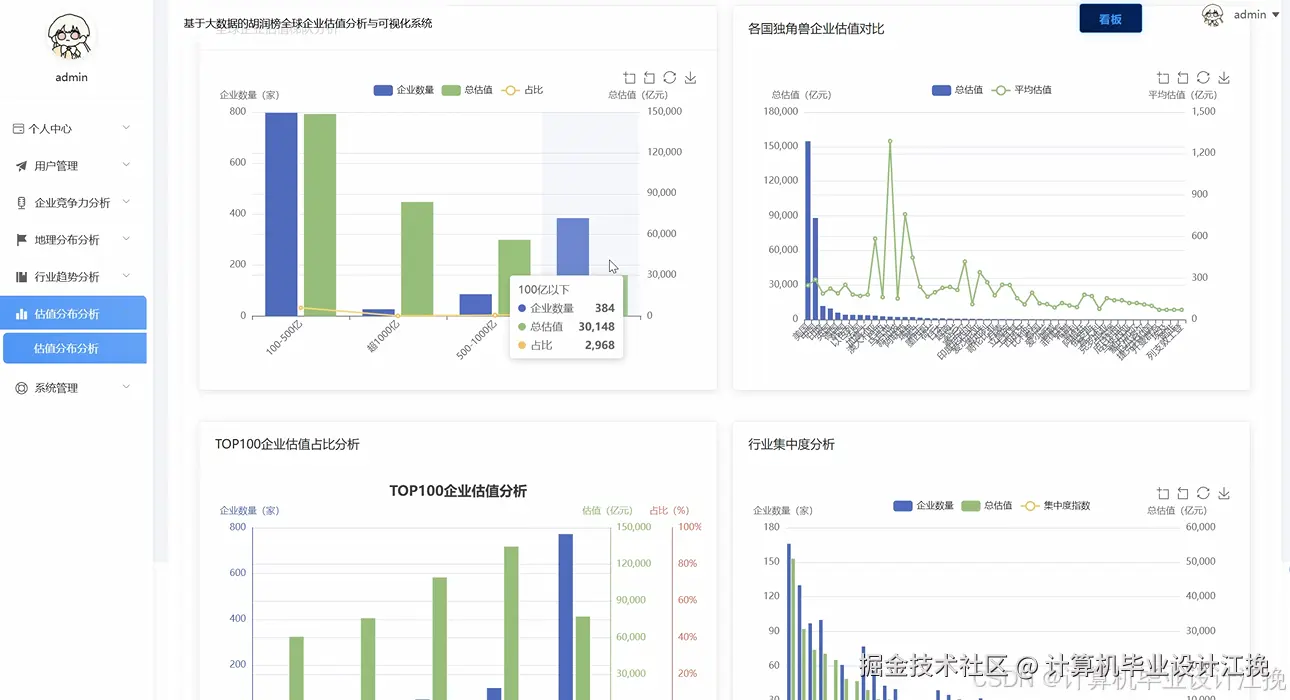
Task: Click area zoom icon in 各国独角兽企业估值对比 chart
Action: pos(1163,78)
